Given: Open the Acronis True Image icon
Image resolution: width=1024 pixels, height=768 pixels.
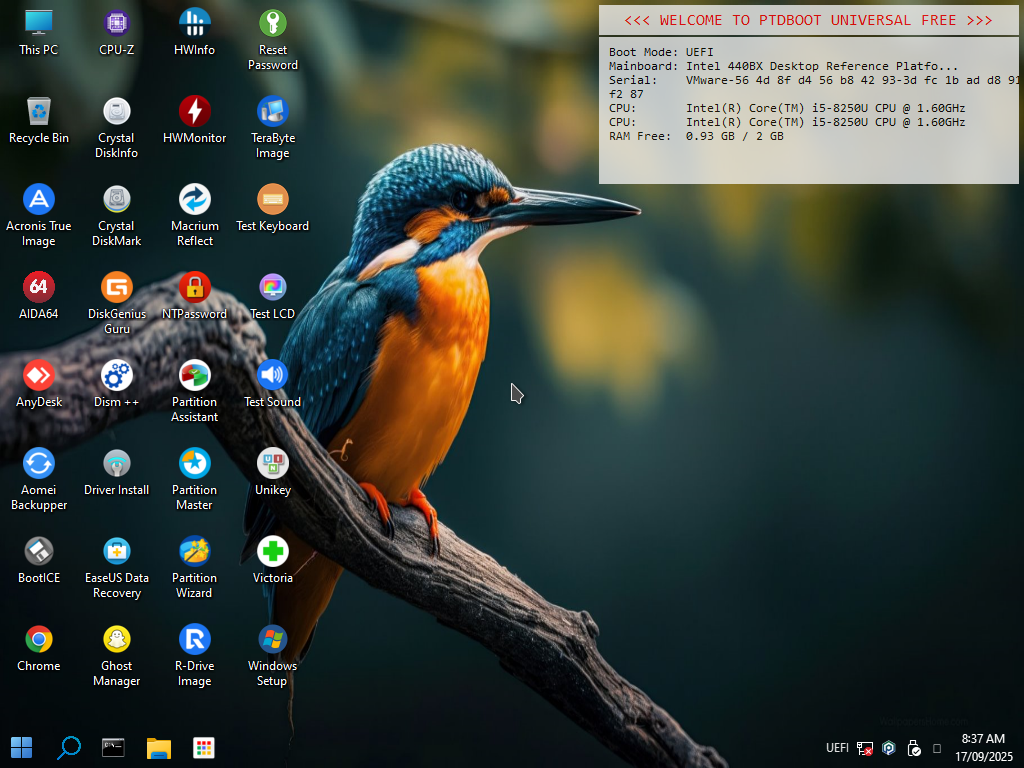Looking at the screenshot, I should (39, 199).
